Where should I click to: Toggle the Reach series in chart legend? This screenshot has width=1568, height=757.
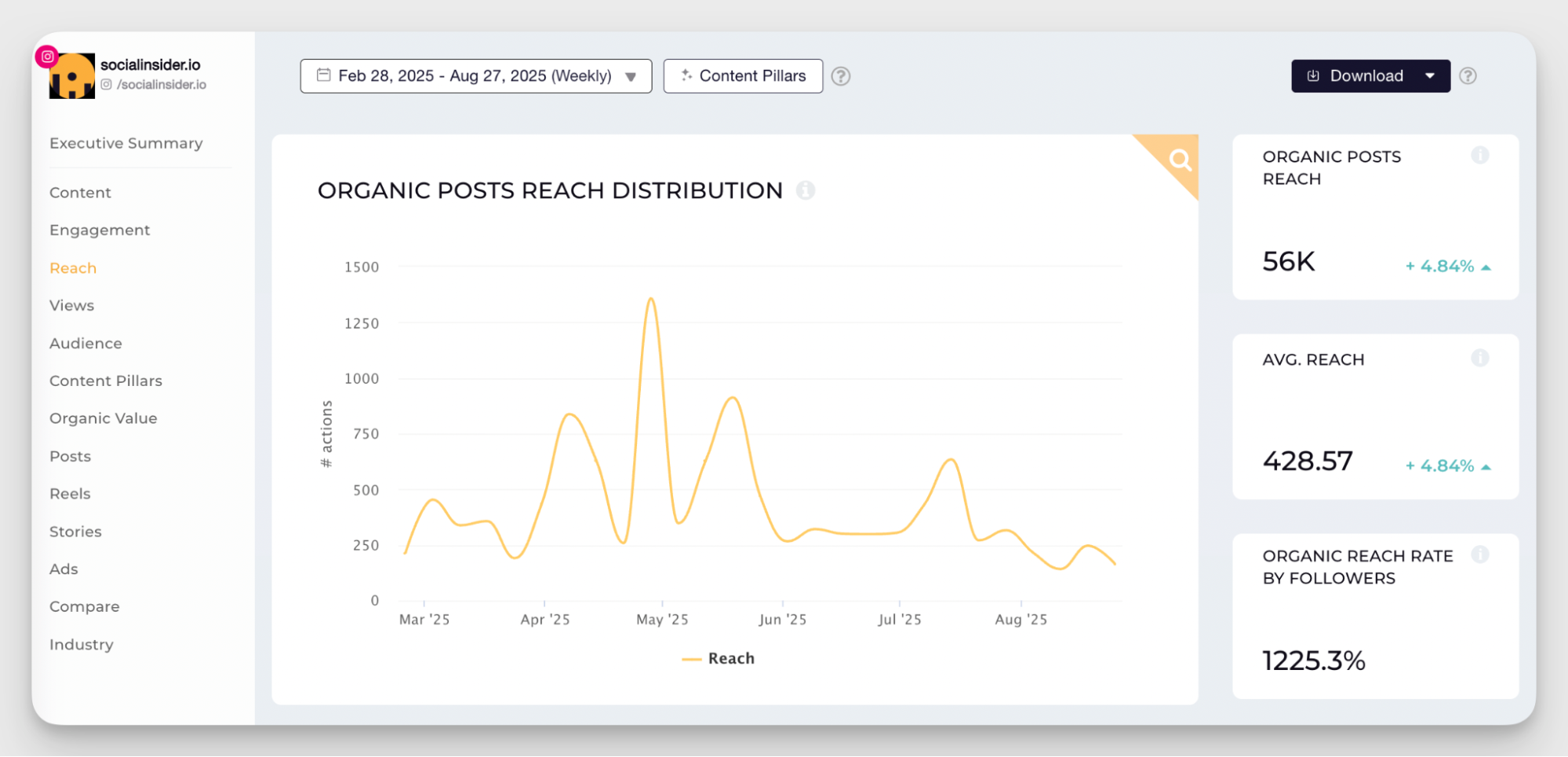click(x=719, y=659)
